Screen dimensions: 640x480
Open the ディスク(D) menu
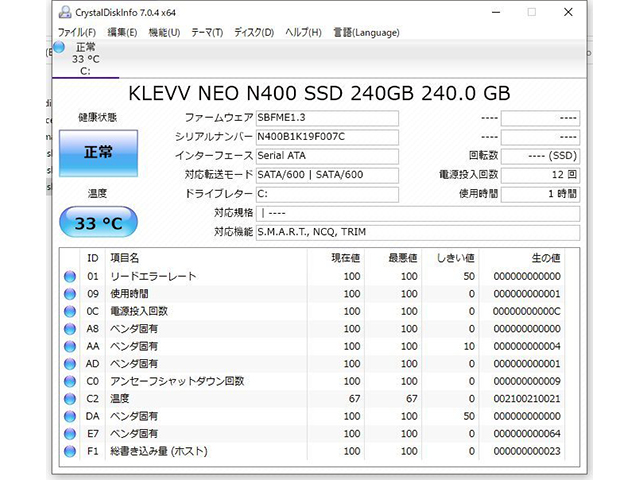253,32
